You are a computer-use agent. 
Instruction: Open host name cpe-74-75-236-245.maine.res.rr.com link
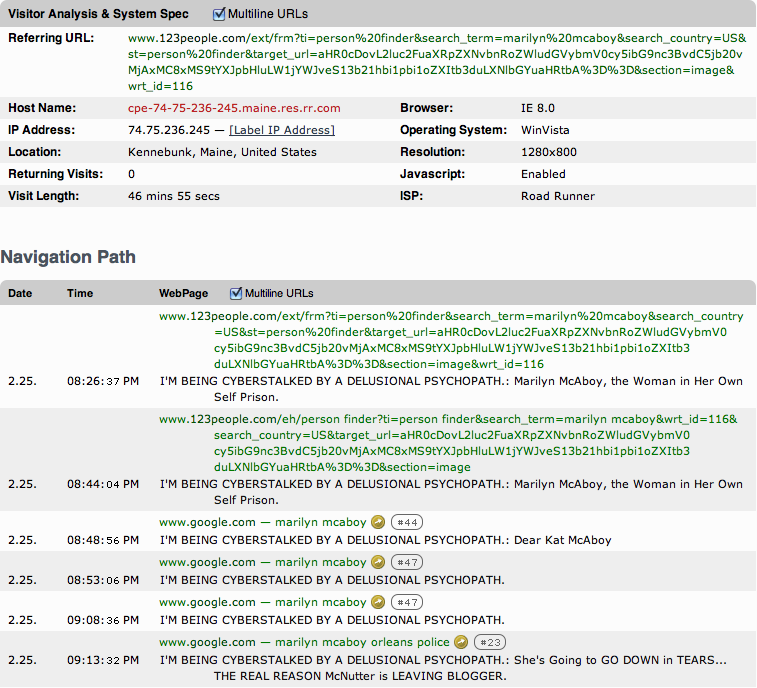click(234, 108)
